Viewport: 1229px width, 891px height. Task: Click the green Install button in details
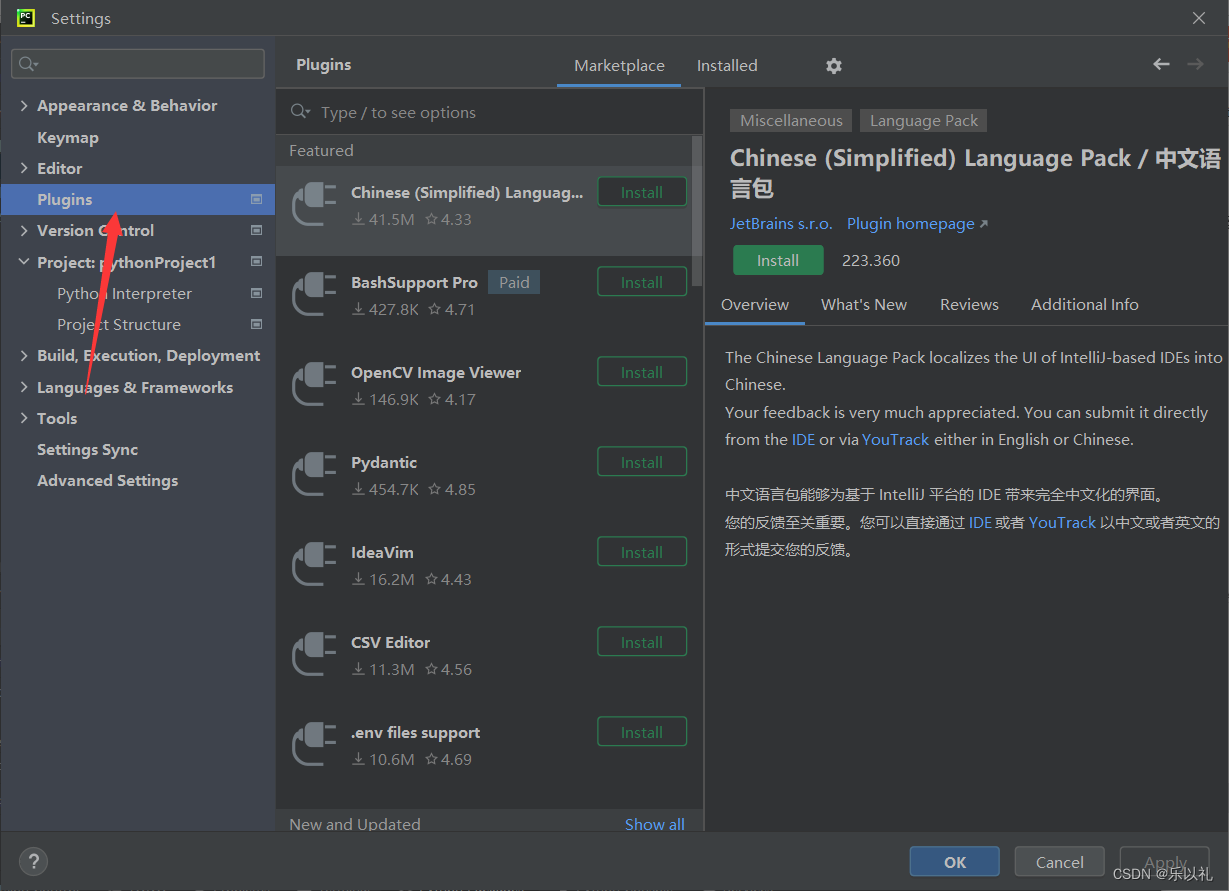coord(778,260)
